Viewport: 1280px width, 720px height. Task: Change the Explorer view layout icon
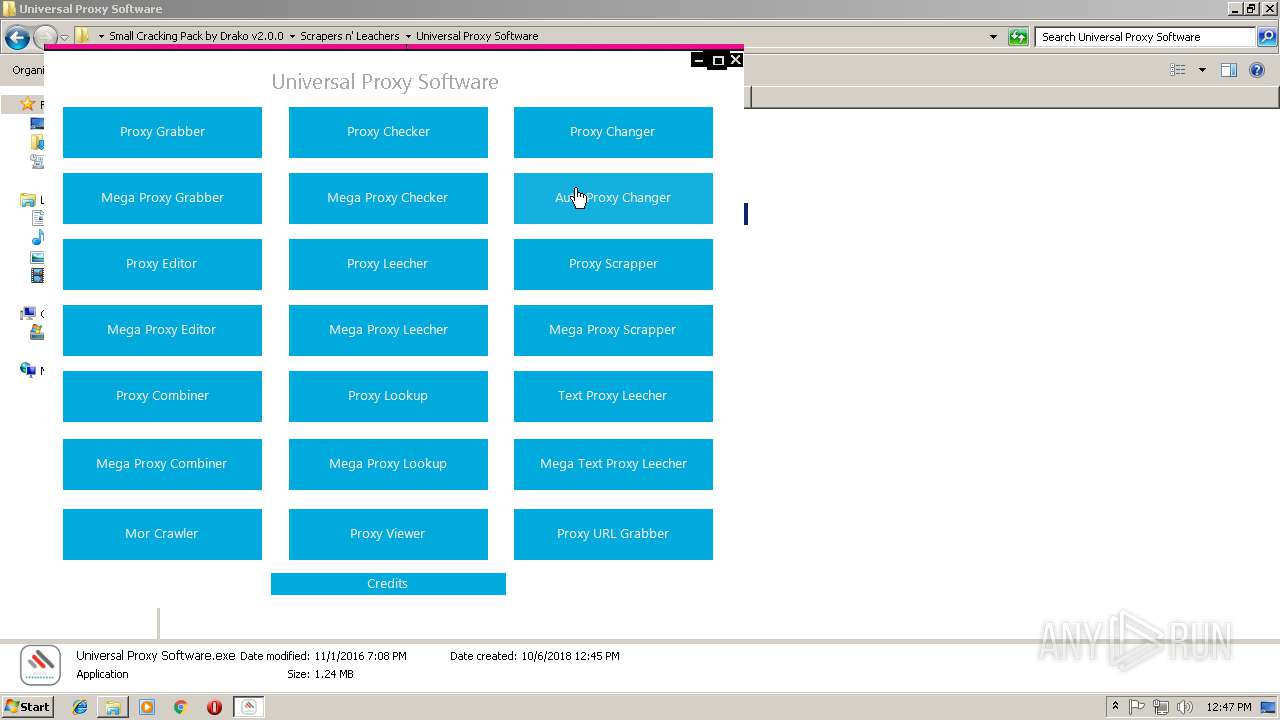point(1178,70)
